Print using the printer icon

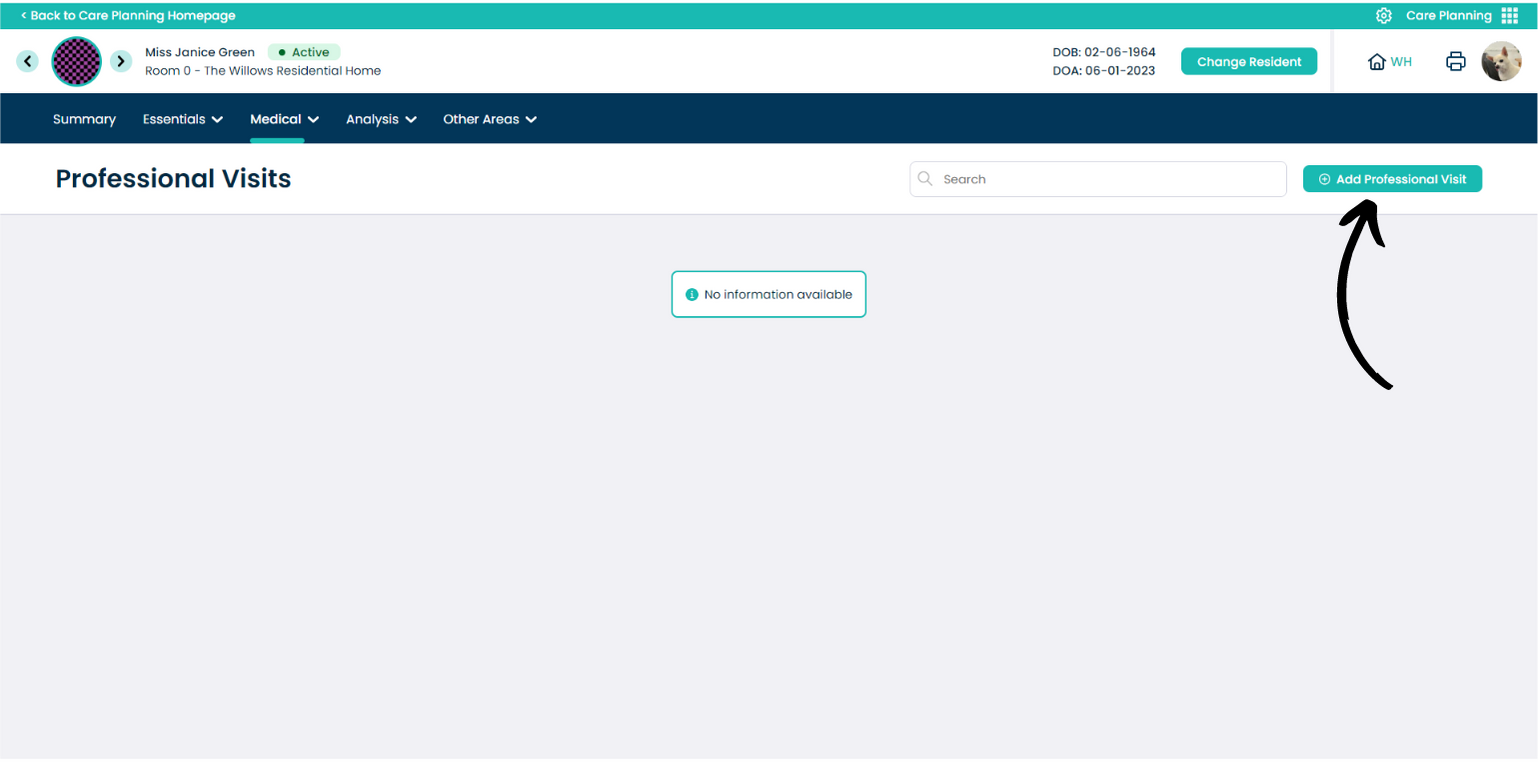coord(1456,62)
